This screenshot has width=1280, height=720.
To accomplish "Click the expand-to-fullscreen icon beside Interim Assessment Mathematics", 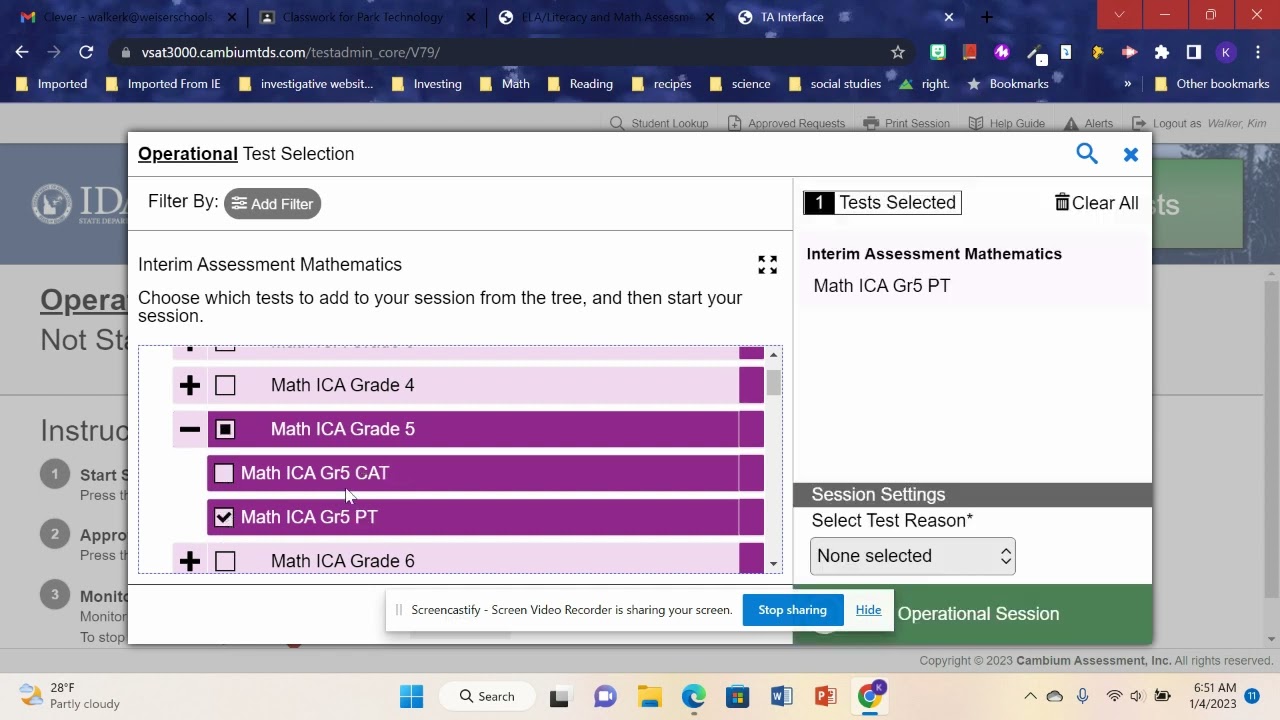I will pyautogui.click(x=767, y=265).
